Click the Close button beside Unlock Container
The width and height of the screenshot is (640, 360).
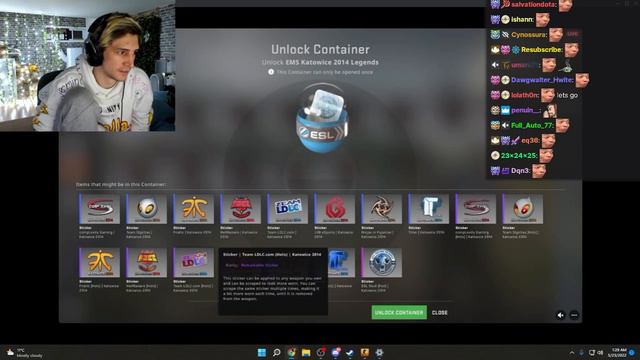click(440, 313)
